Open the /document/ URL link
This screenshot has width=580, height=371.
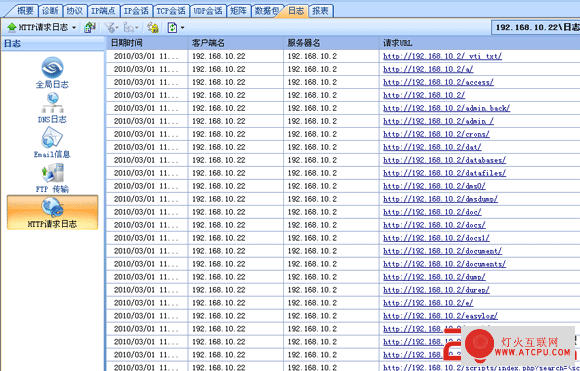point(442,251)
